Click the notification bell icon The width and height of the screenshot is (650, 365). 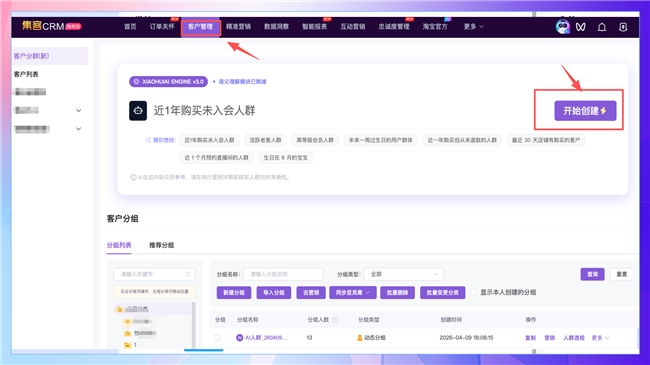click(601, 27)
